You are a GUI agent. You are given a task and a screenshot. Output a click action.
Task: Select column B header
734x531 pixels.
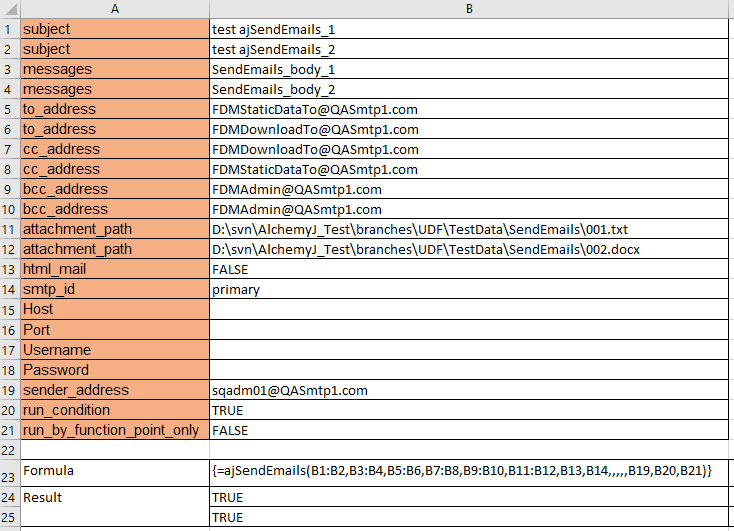[x=470, y=9]
